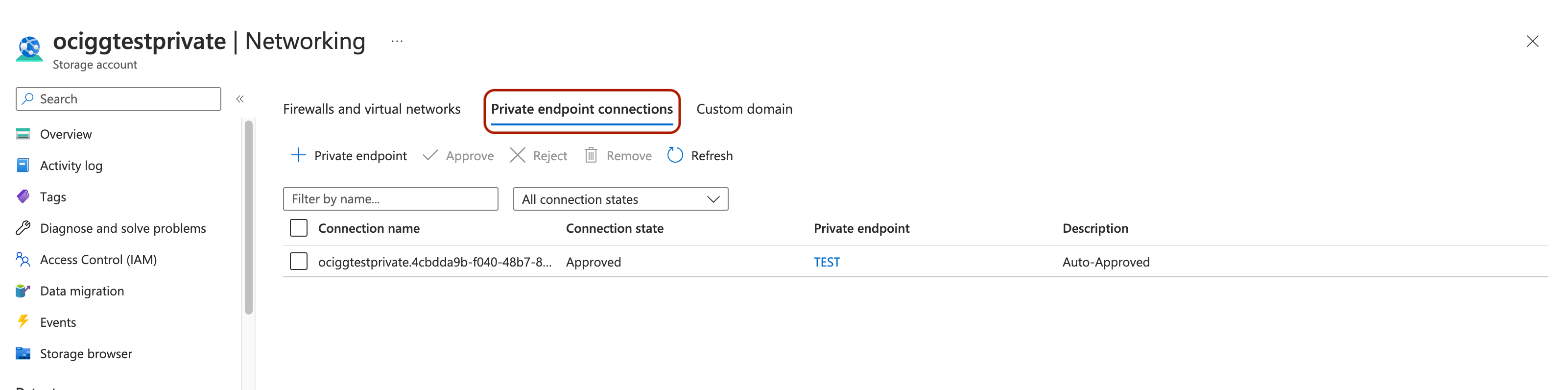The width and height of the screenshot is (1568, 390).
Task: Open the TEST private endpoint link
Action: [x=826, y=262]
